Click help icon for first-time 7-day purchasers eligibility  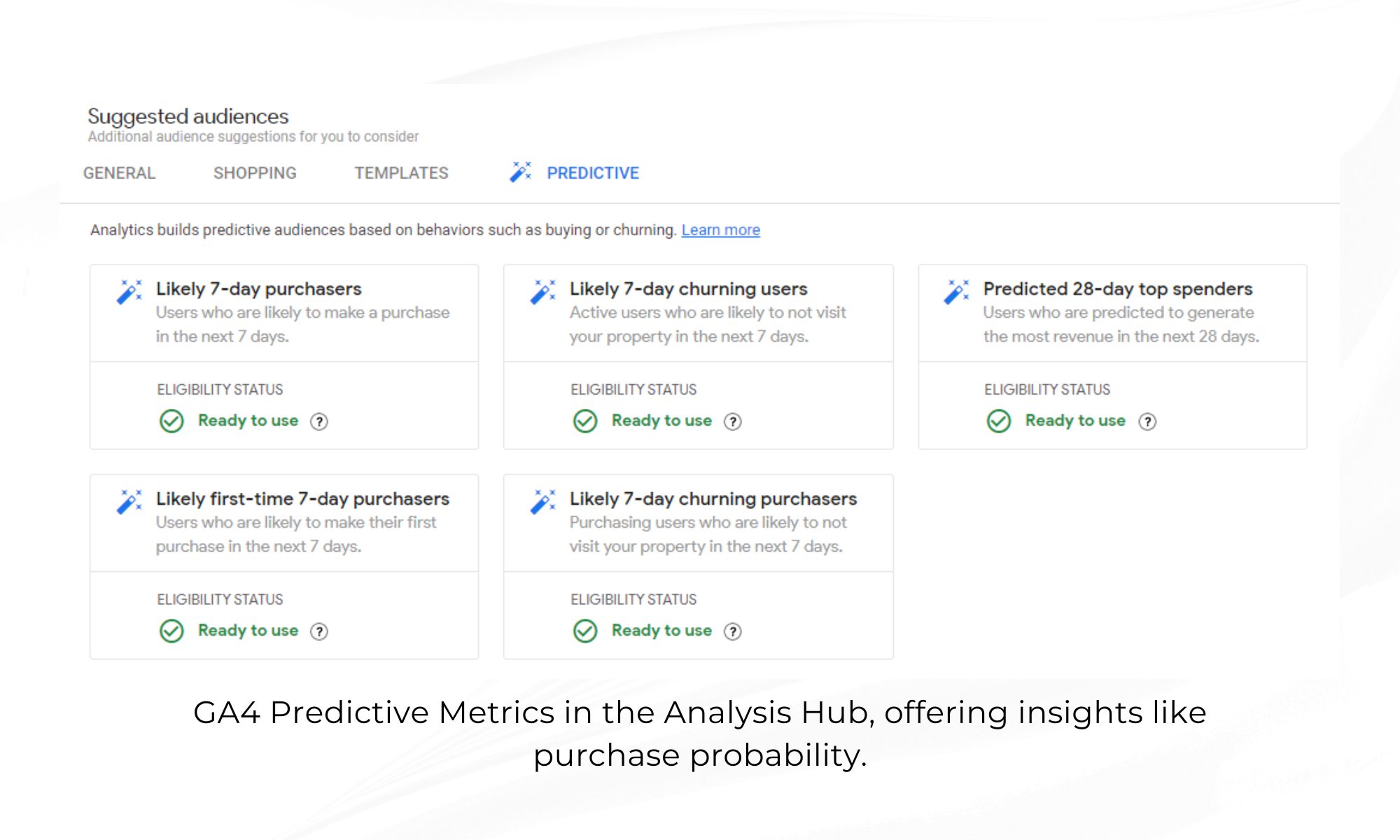[319, 631]
